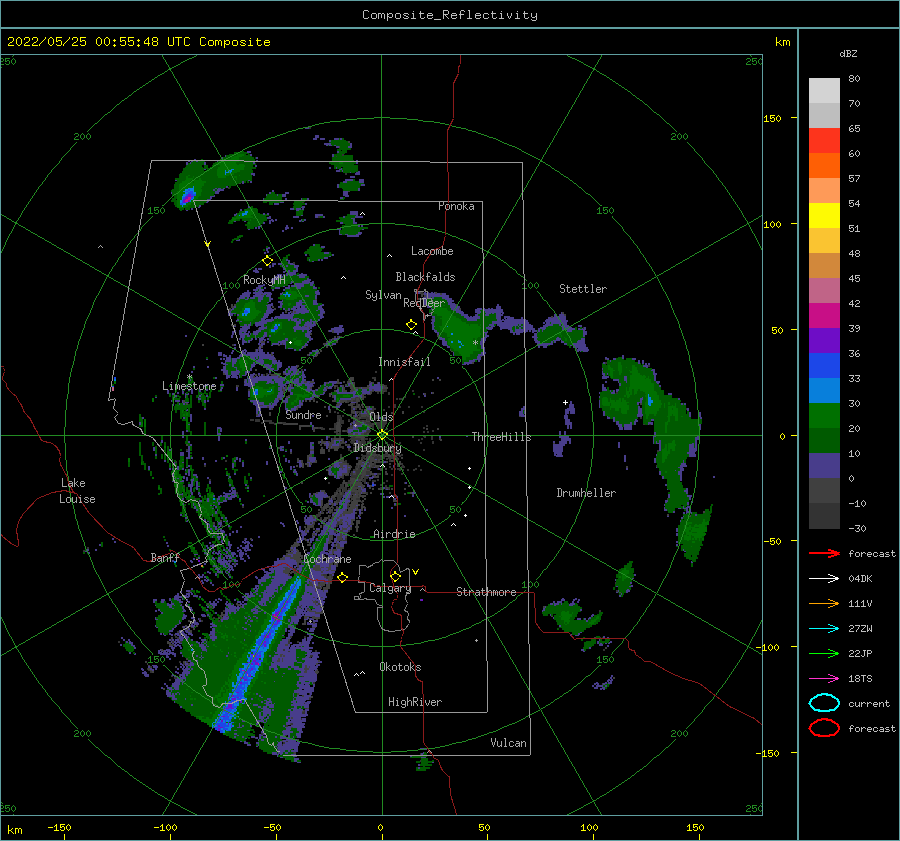Click the dBZ legend heading

click(x=848, y=53)
